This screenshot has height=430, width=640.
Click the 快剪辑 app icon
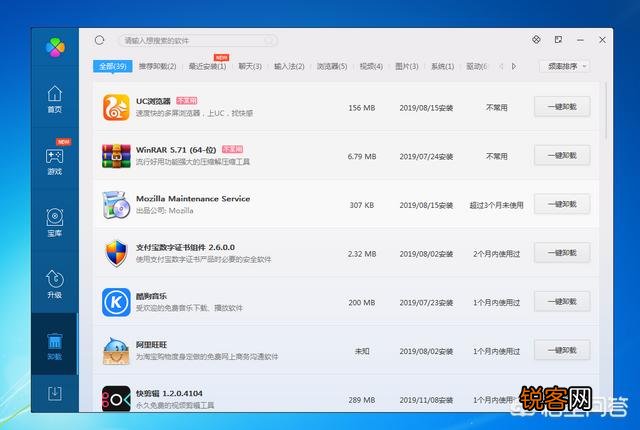[x=116, y=399]
